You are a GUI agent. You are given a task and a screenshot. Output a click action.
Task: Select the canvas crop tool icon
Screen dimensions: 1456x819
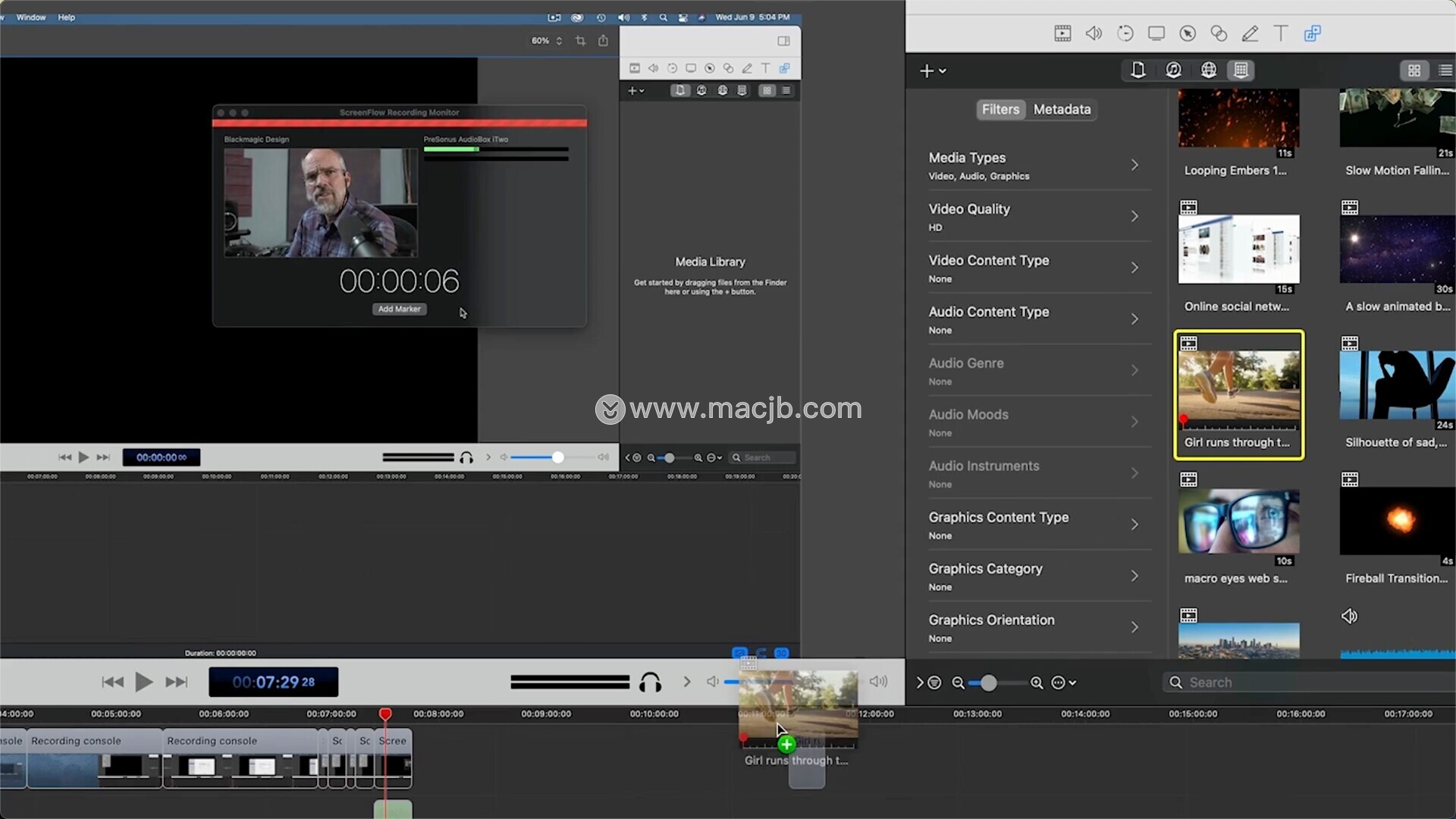tap(580, 40)
